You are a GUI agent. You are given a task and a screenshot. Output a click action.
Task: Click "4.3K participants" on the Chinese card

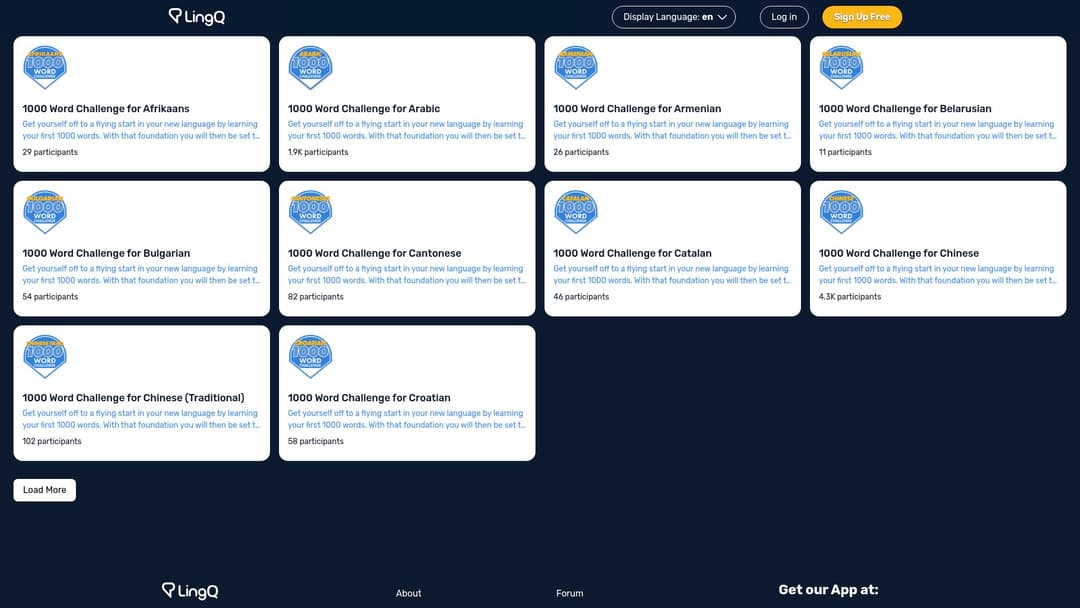point(850,297)
